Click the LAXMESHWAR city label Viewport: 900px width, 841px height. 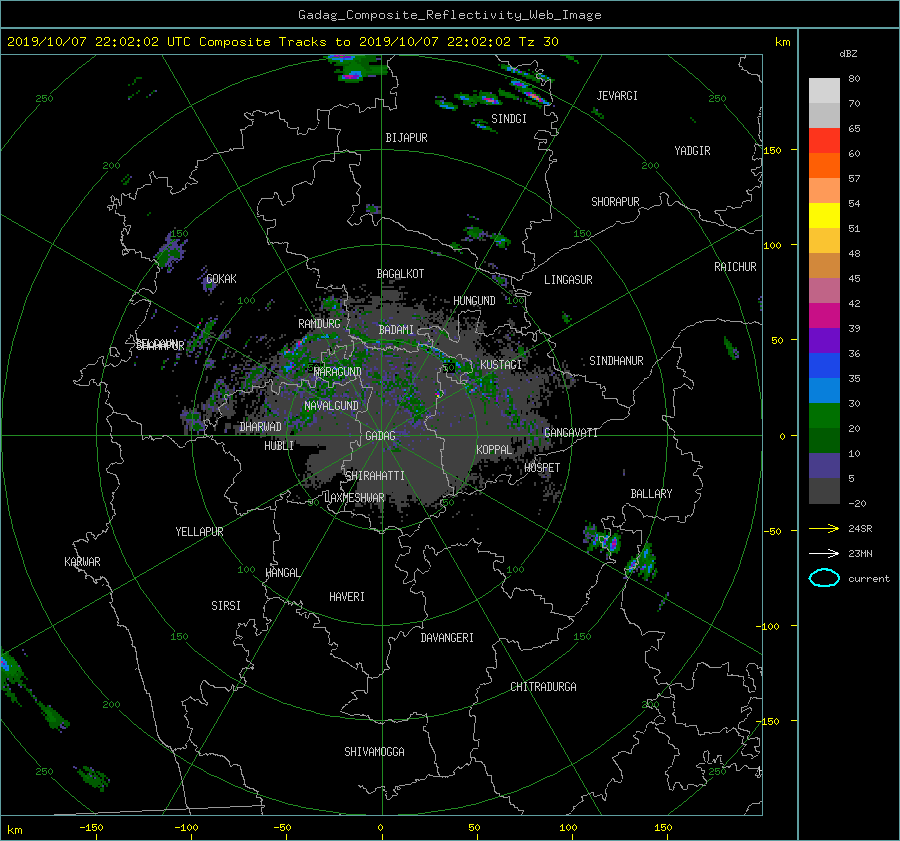(354, 498)
